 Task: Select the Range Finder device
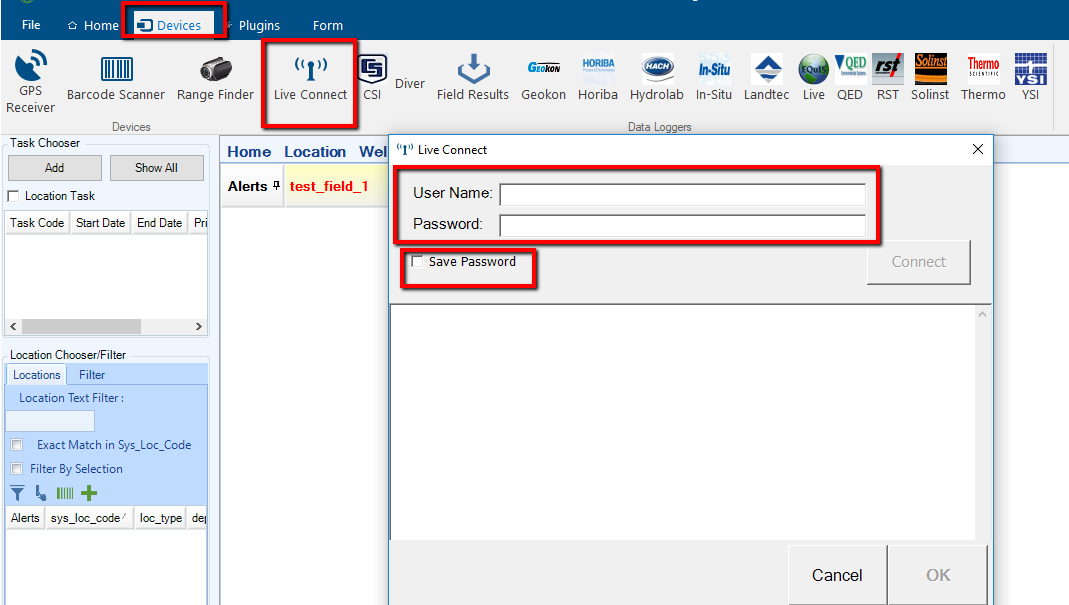(215, 78)
